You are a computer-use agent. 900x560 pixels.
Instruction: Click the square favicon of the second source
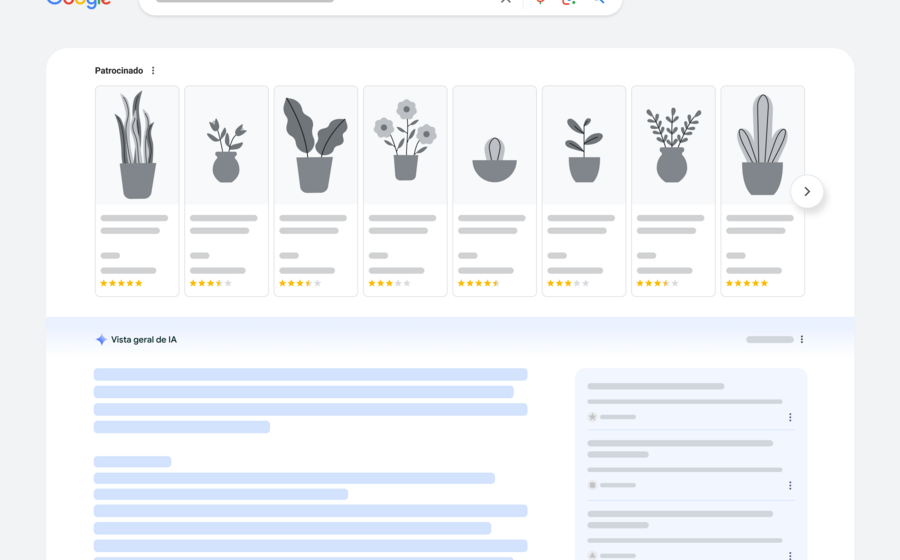click(592, 485)
